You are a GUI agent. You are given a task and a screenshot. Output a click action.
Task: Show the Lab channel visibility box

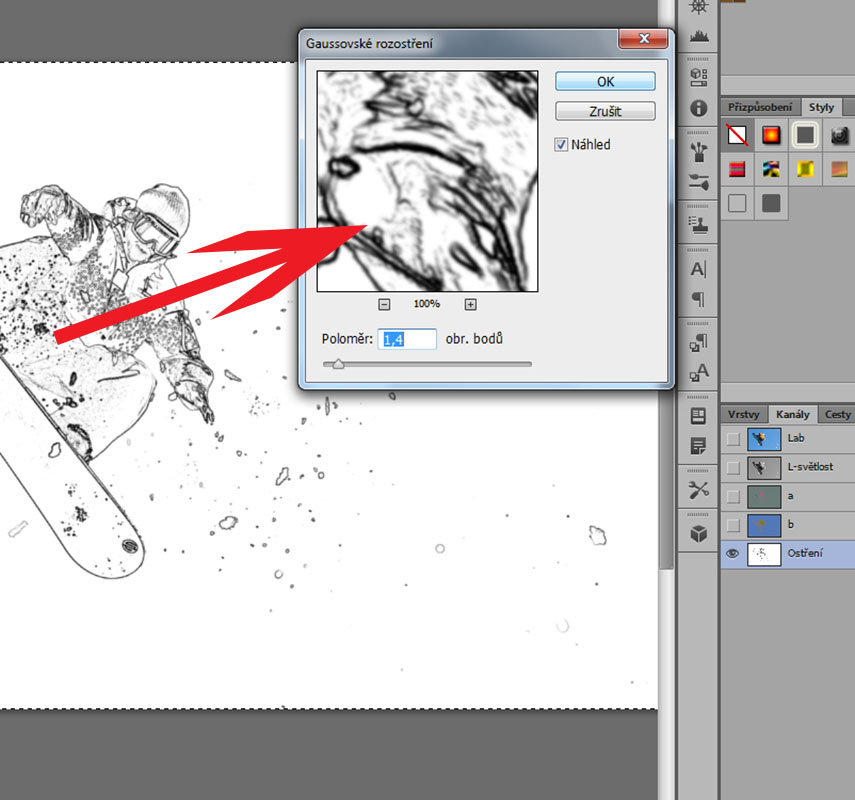pos(733,438)
